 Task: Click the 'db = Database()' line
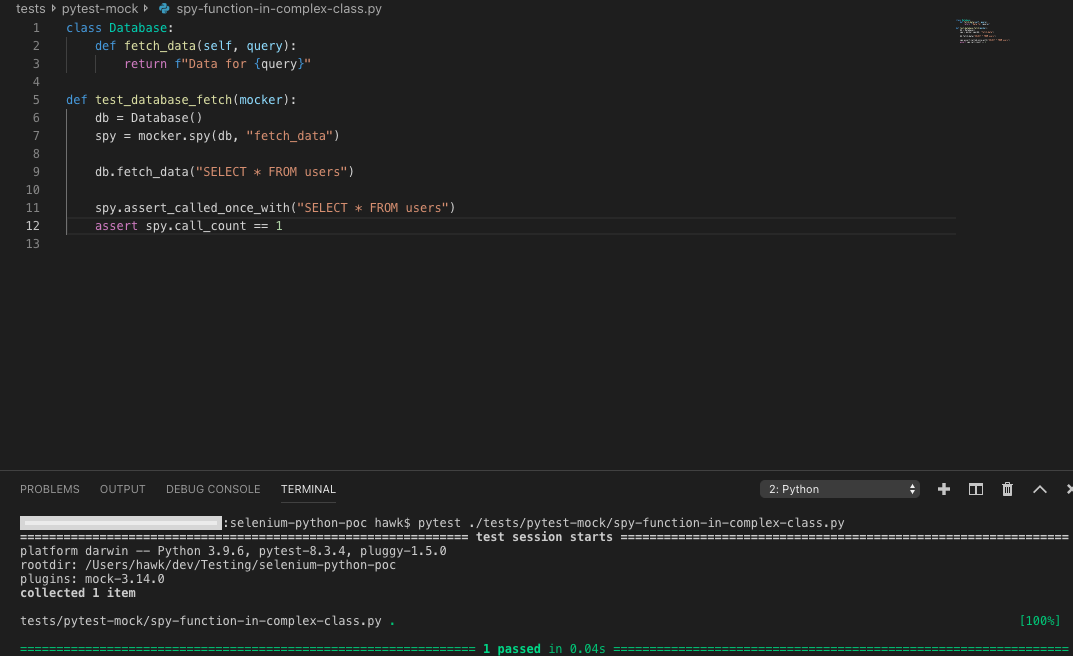pos(148,118)
